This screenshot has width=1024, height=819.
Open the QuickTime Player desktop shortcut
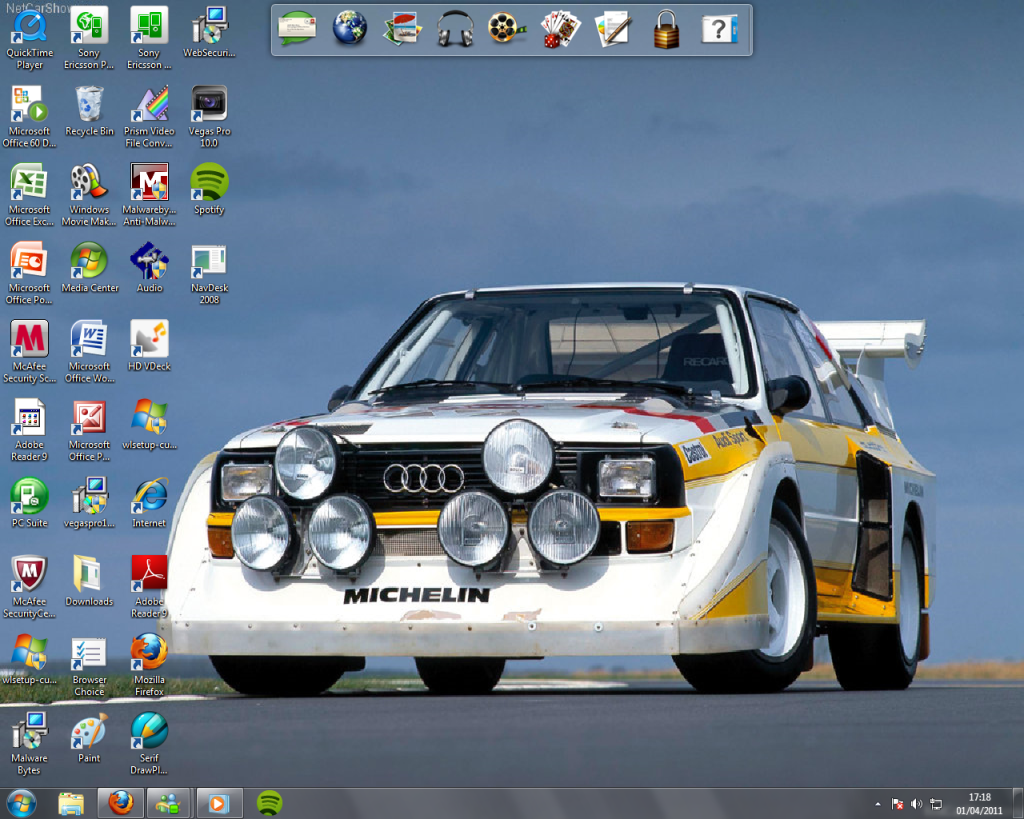[x=29, y=39]
